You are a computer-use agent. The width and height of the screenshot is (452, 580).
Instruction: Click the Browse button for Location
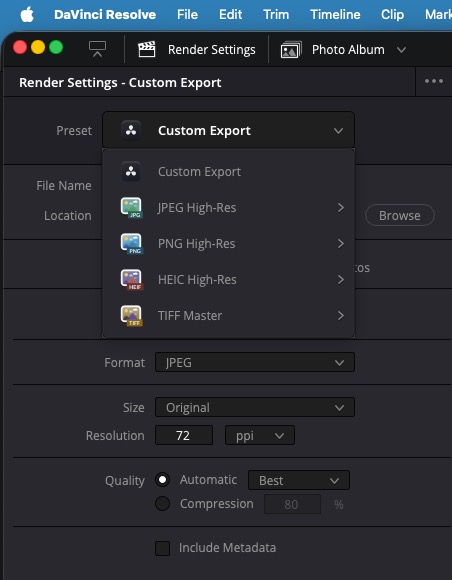click(x=399, y=215)
